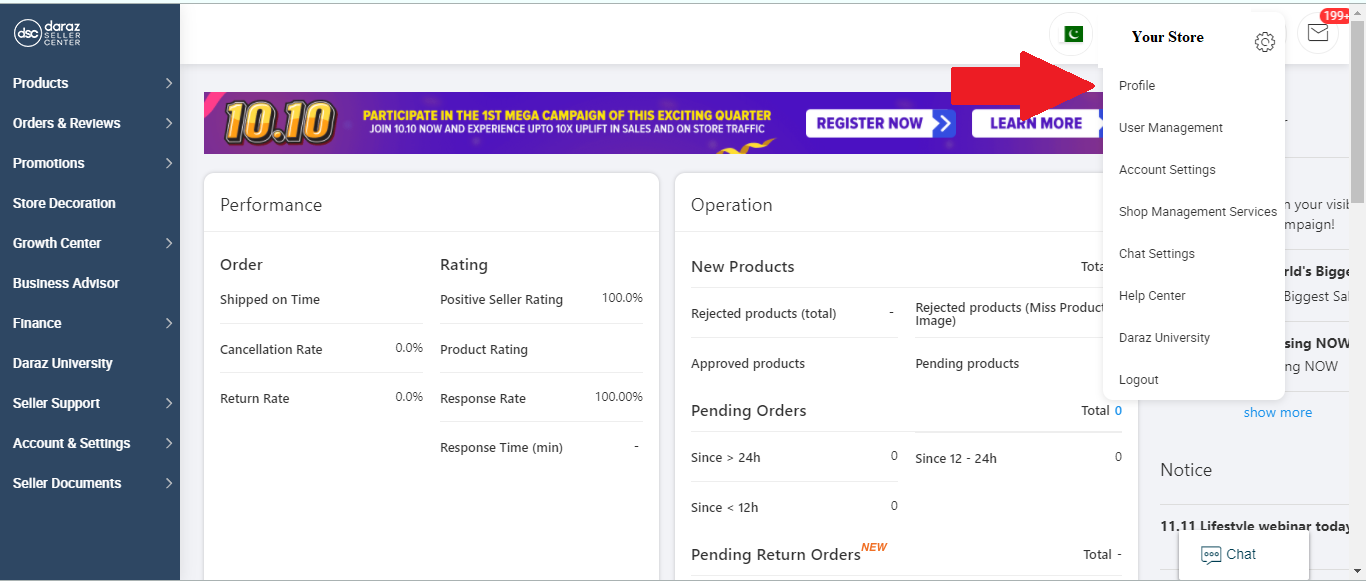Choose Logout from the store menu
Viewport: 1366px width, 581px height.
click(x=1138, y=379)
